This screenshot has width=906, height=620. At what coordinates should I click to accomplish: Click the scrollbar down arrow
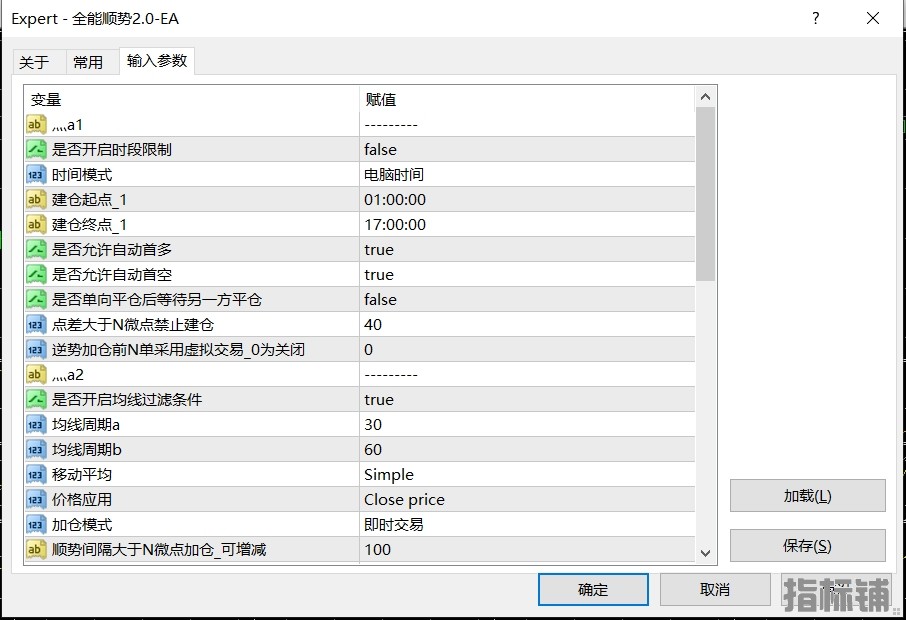click(705, 553)
